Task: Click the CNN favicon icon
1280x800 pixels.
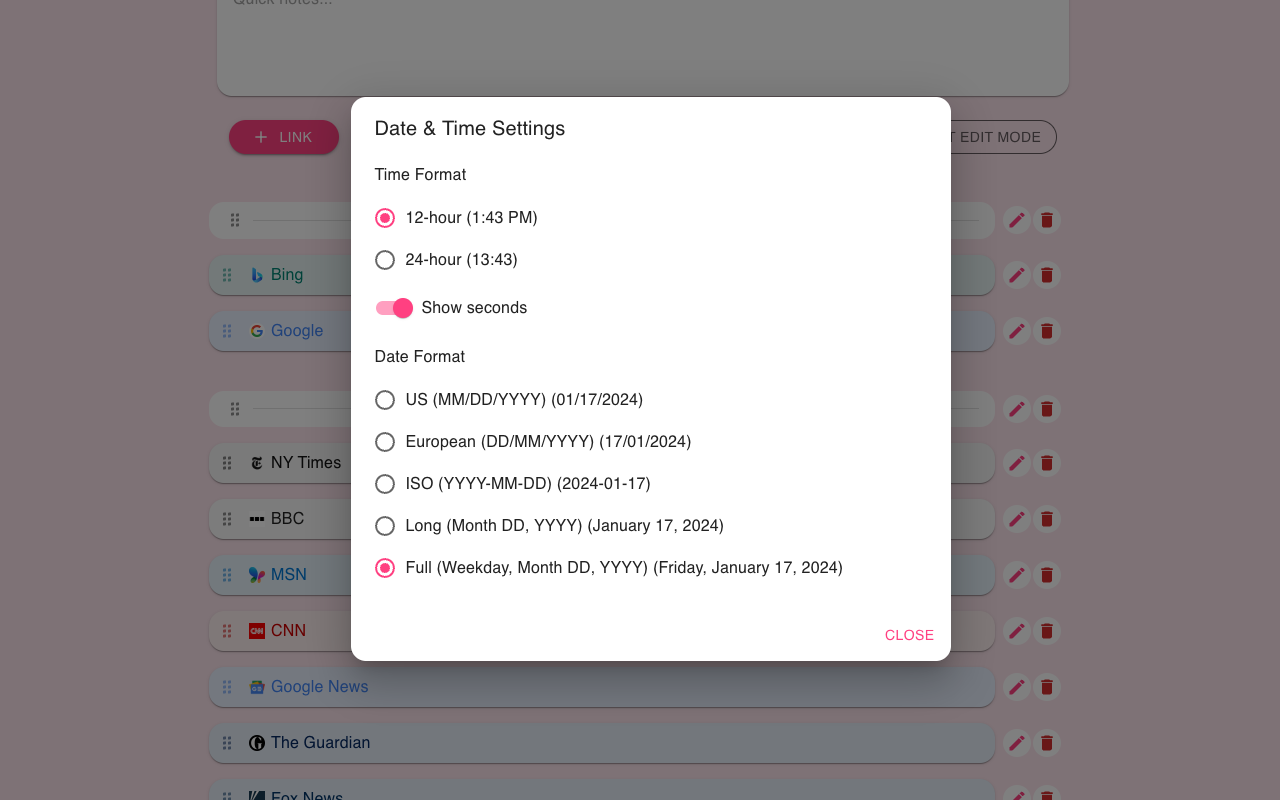Action: (x=257, y=631)
